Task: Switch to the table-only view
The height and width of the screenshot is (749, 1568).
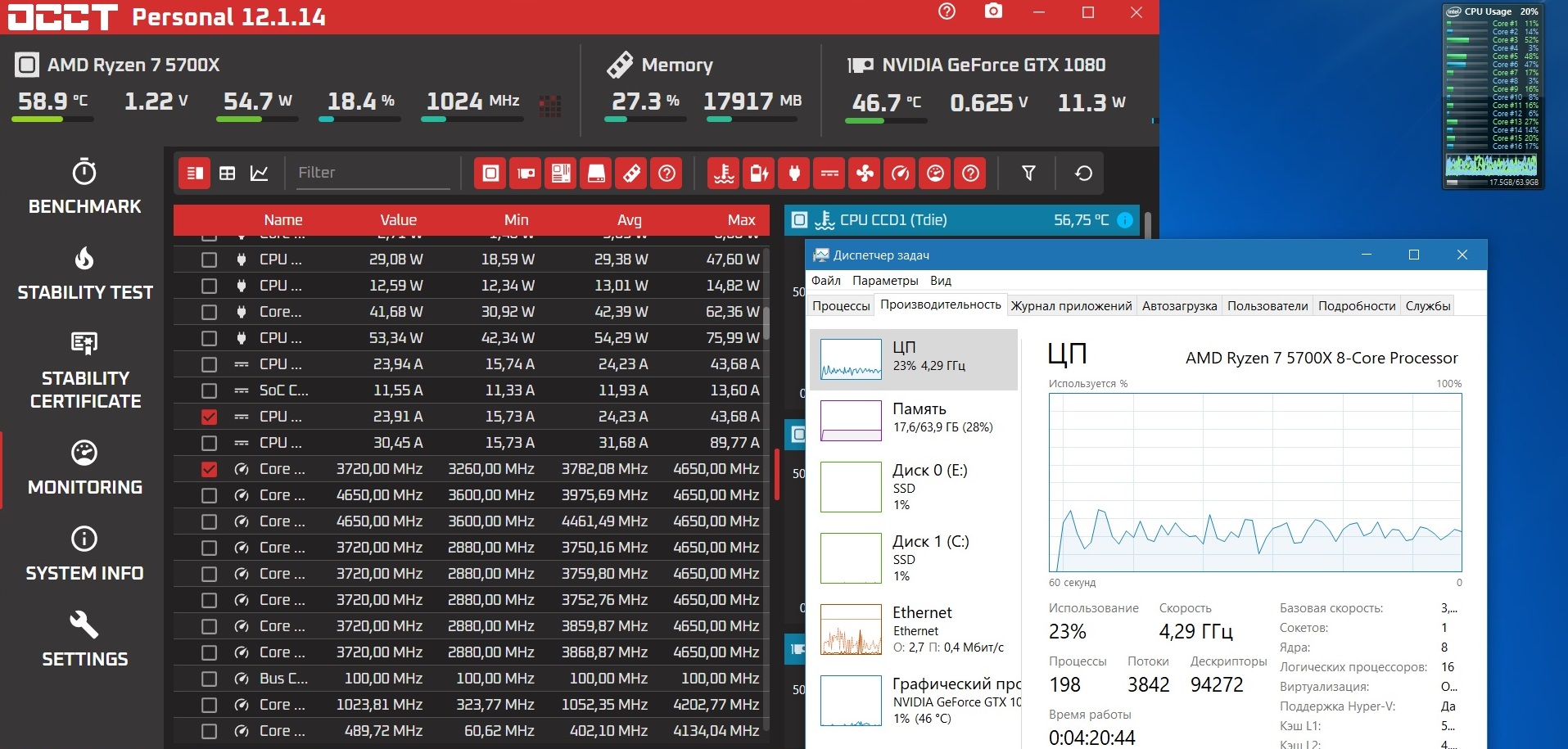Action: pos(227,173)
